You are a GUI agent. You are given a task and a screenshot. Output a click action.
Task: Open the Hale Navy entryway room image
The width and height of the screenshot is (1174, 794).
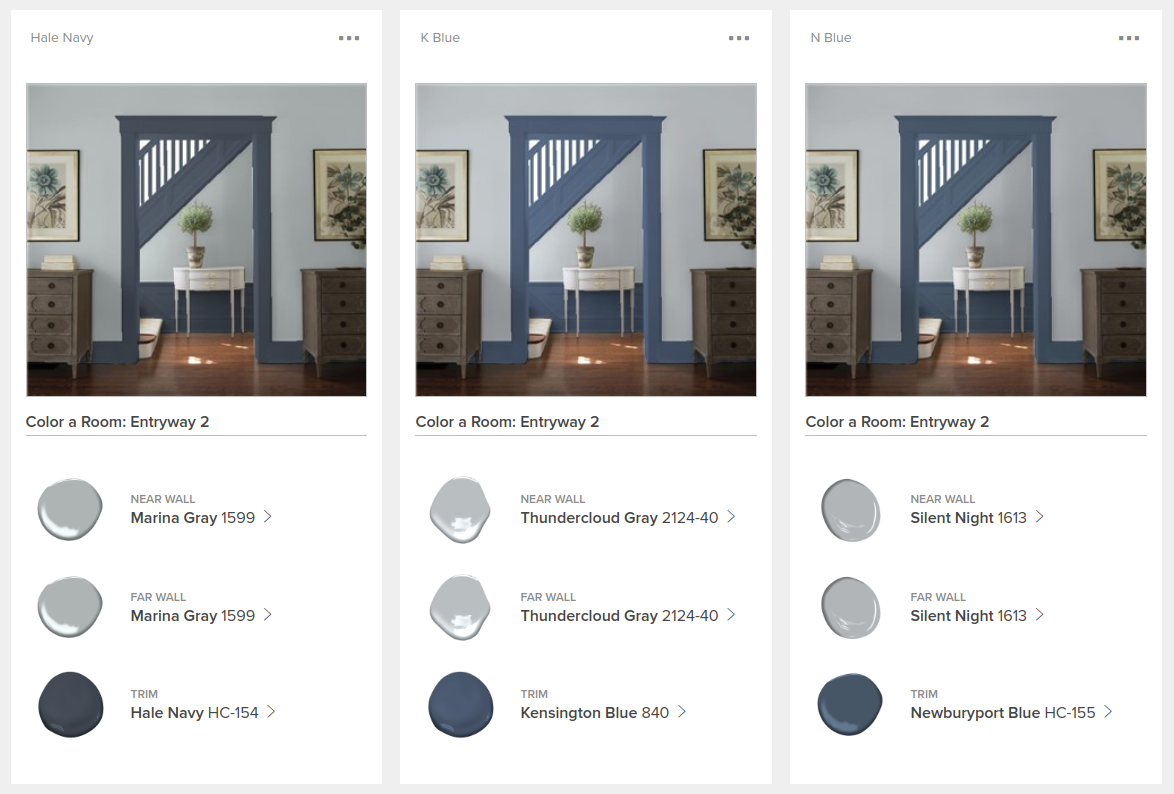point(196,240)
